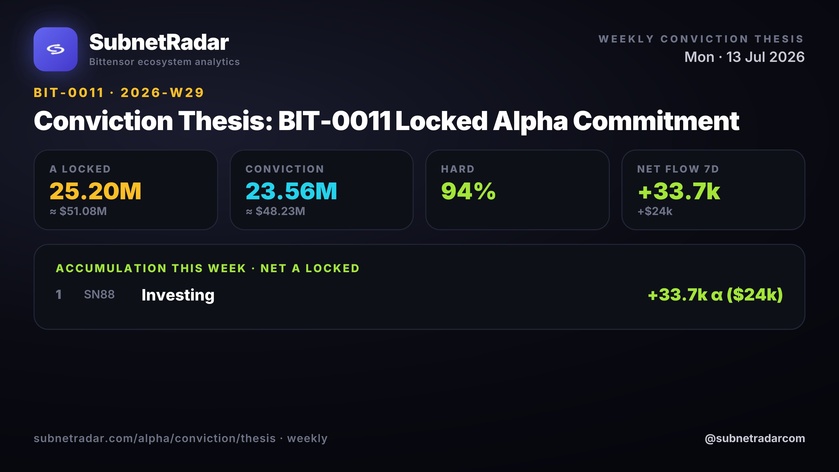Screen dimensions: 839x472
Task: Click the Bittensor ecosystem analytics tagline
Action: pos(164,62)
